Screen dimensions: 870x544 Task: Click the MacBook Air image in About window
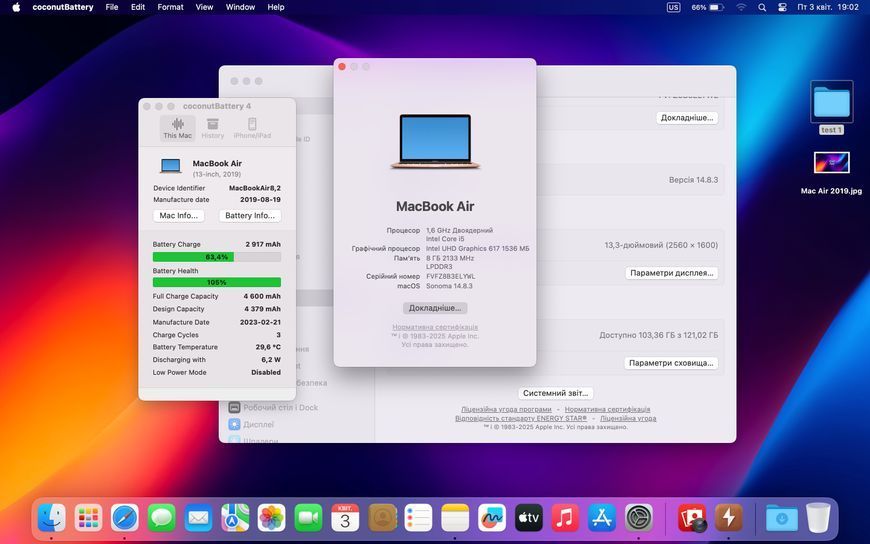(435, 142)
